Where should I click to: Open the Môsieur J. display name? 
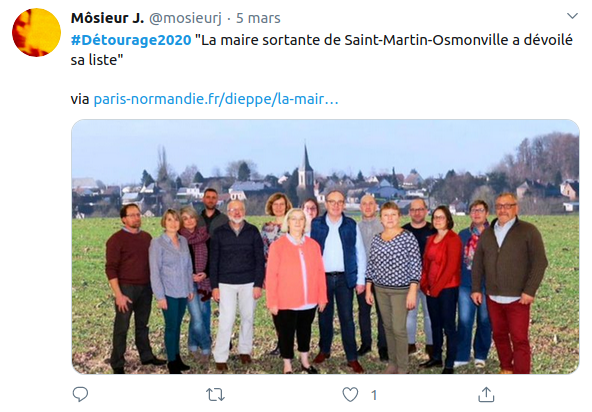(107, 18)
